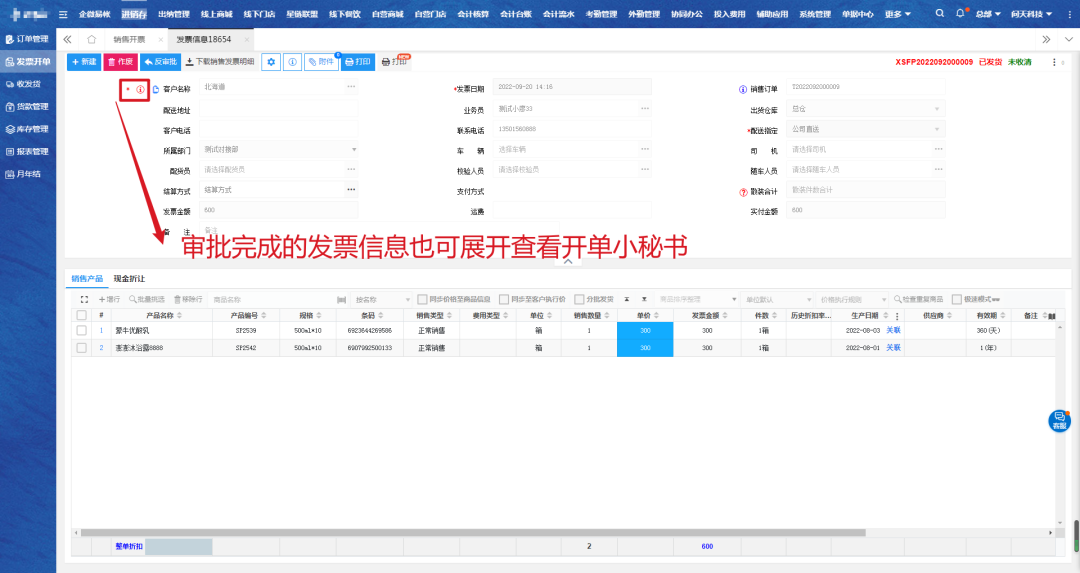Switch to the 现金折让 tab
1080x573 pixels.
pyautogui.click(x=129, y=278)
